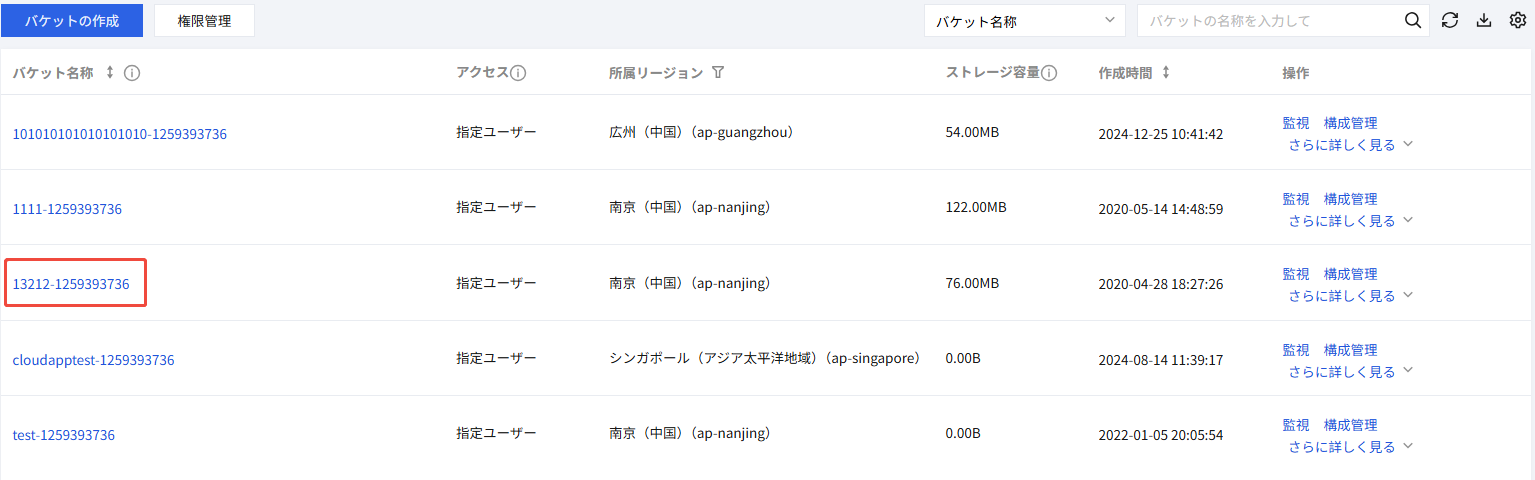Open the table settings gear icon

pyautogui.click(x=1517, y=21)
